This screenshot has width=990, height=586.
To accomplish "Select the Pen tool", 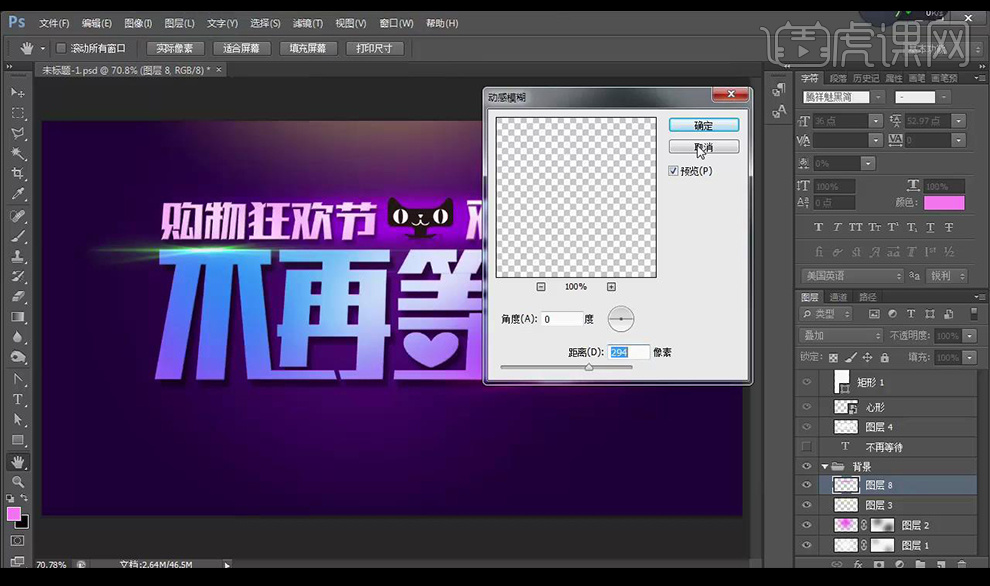I will click(x=18, y=379).
